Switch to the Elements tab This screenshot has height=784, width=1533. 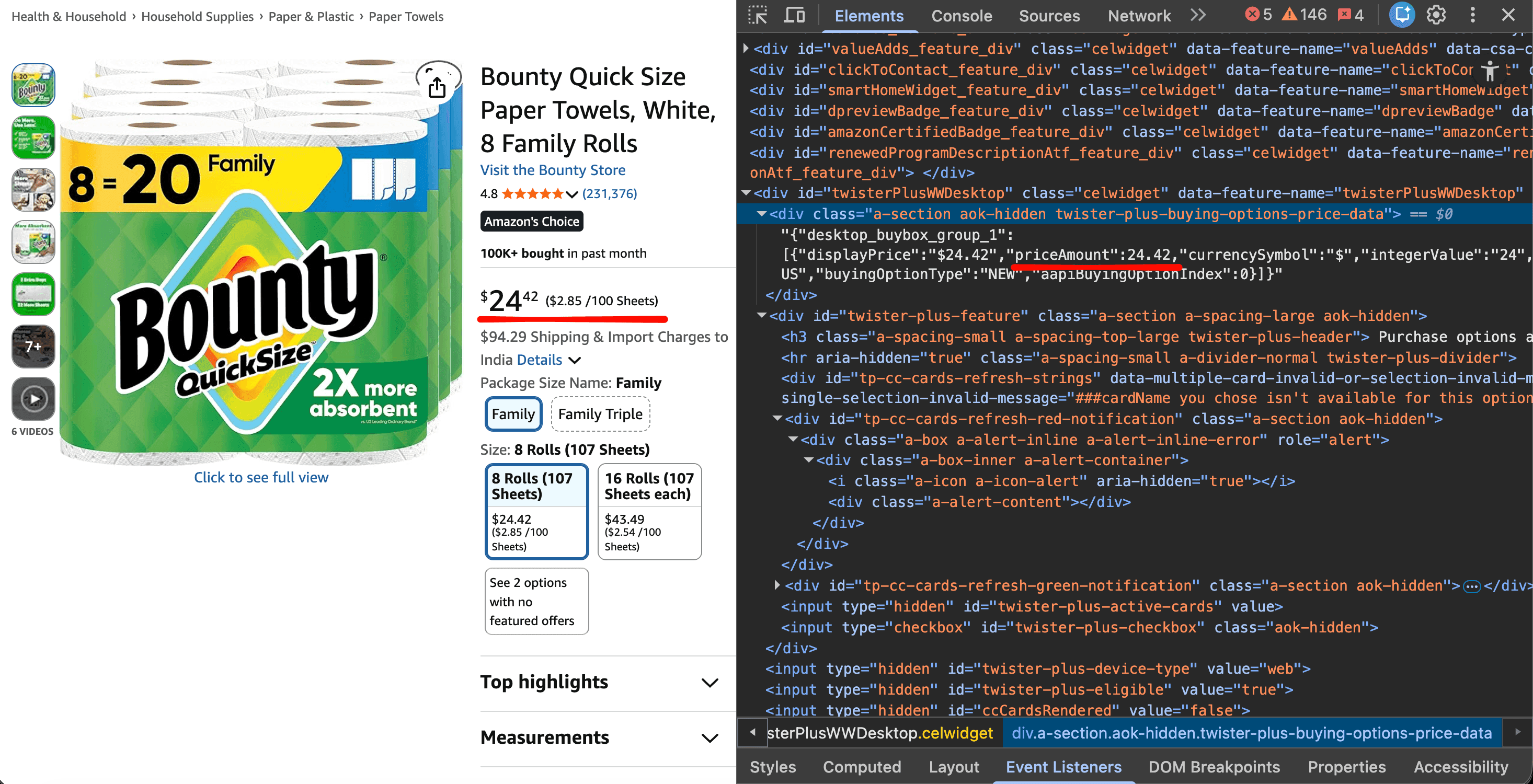point(869,16)
